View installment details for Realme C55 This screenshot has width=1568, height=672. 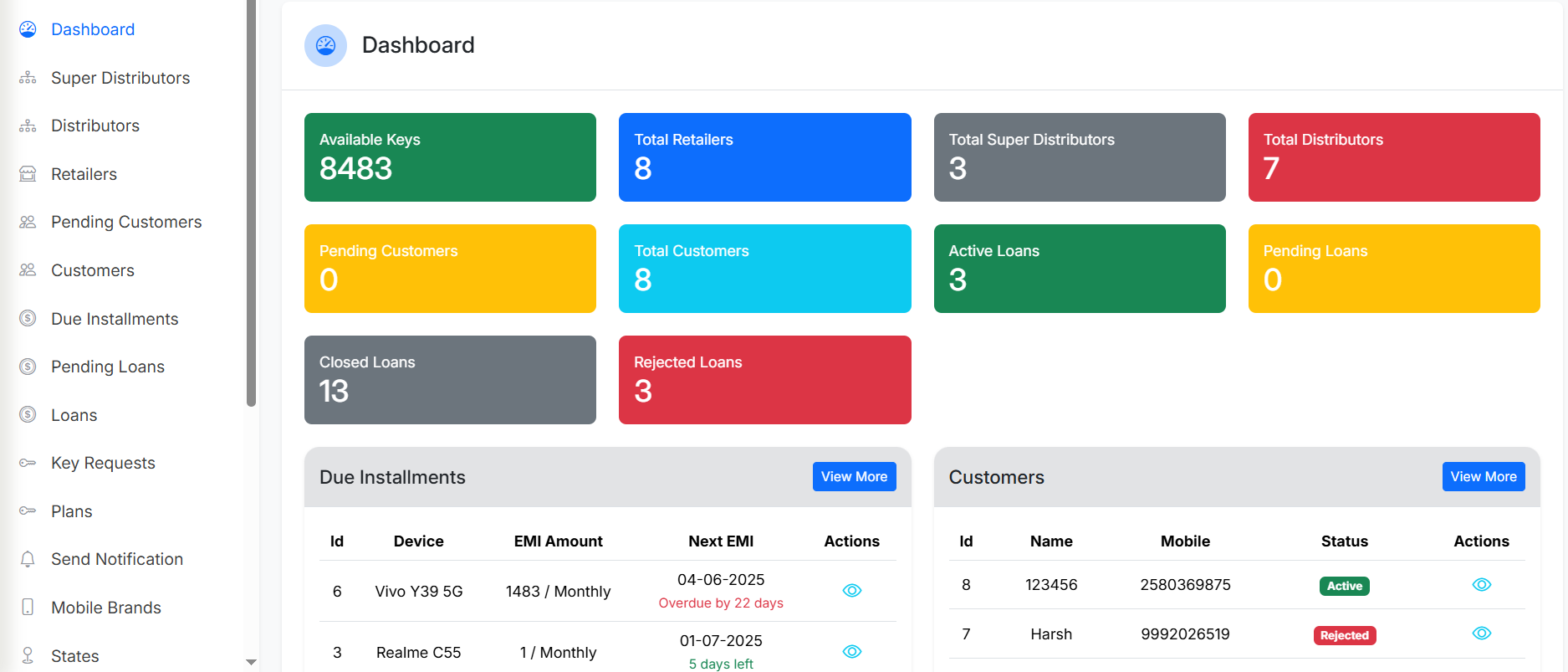click(852, 652)
